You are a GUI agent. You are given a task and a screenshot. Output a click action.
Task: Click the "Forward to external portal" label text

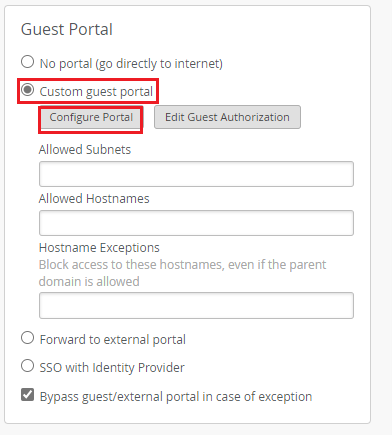[113, 340]
